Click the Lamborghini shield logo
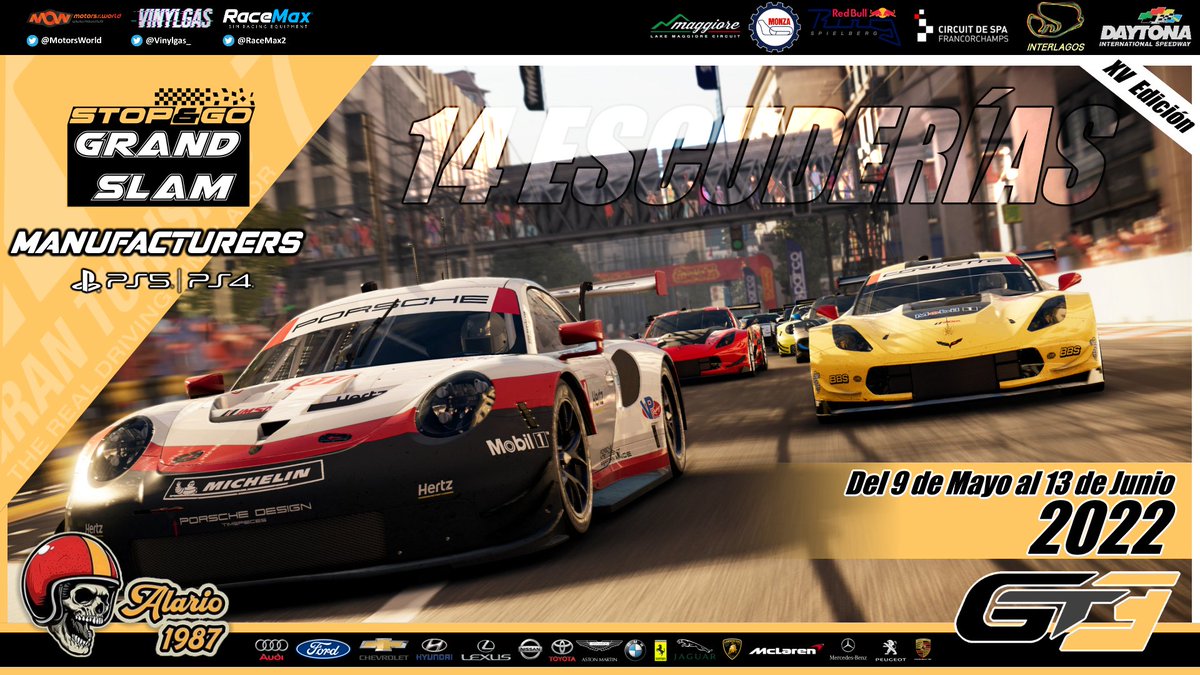 732,650
